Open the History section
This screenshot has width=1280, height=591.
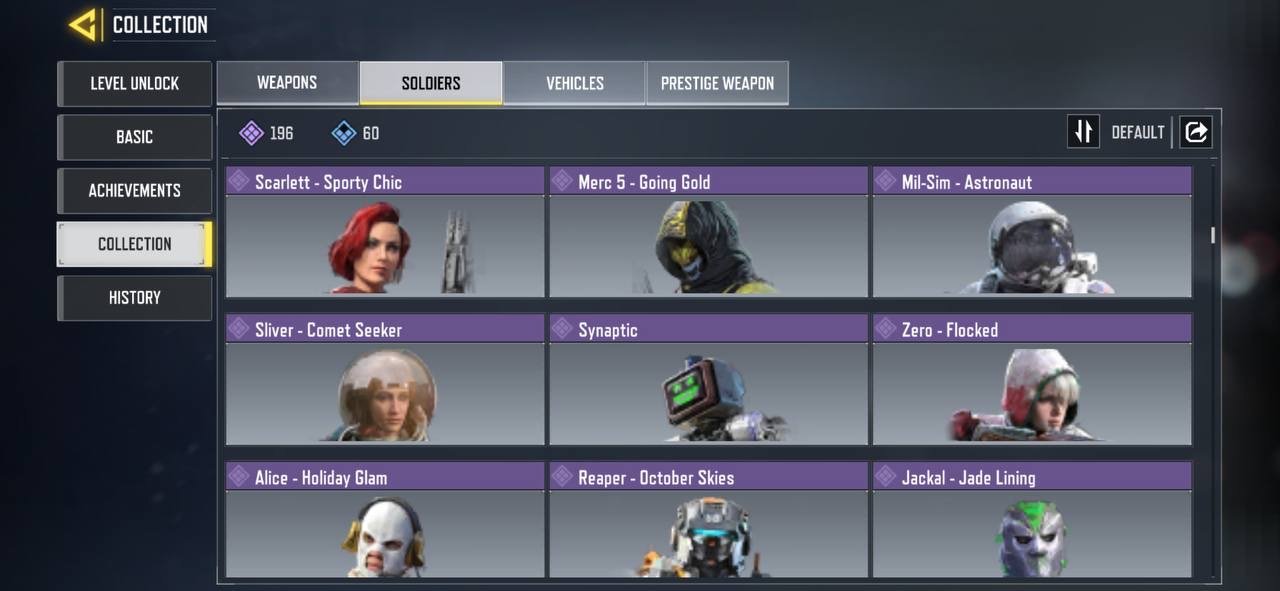coord(134,298)
